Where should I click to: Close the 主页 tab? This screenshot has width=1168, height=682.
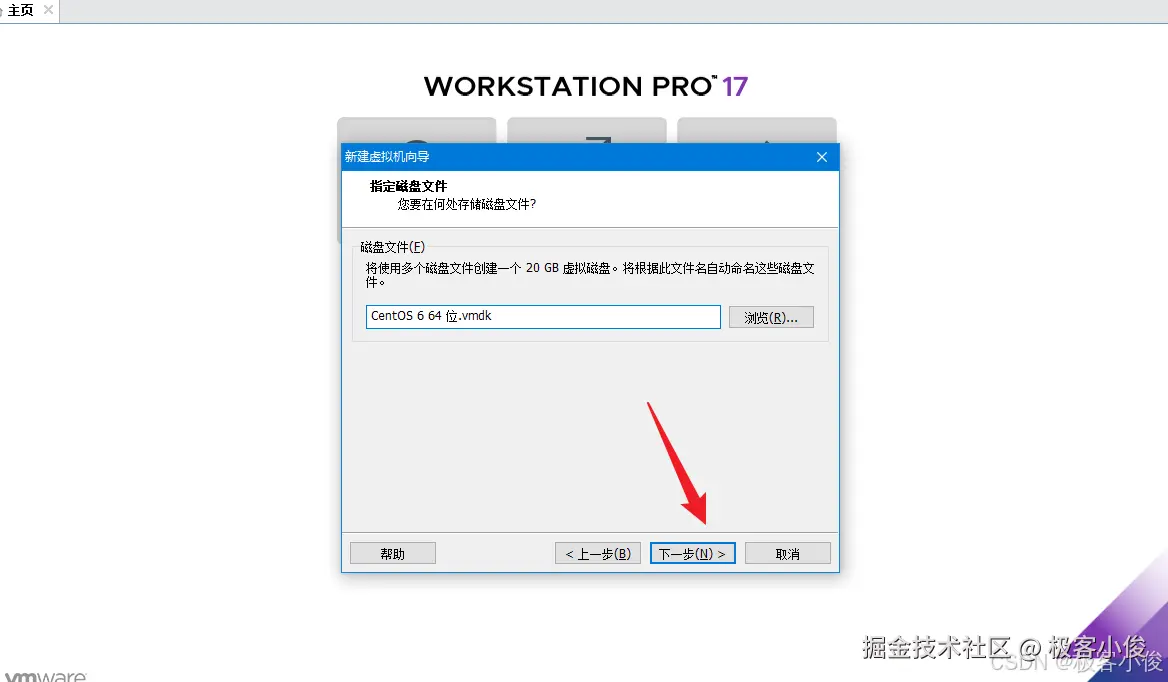[x=48, y=10]
